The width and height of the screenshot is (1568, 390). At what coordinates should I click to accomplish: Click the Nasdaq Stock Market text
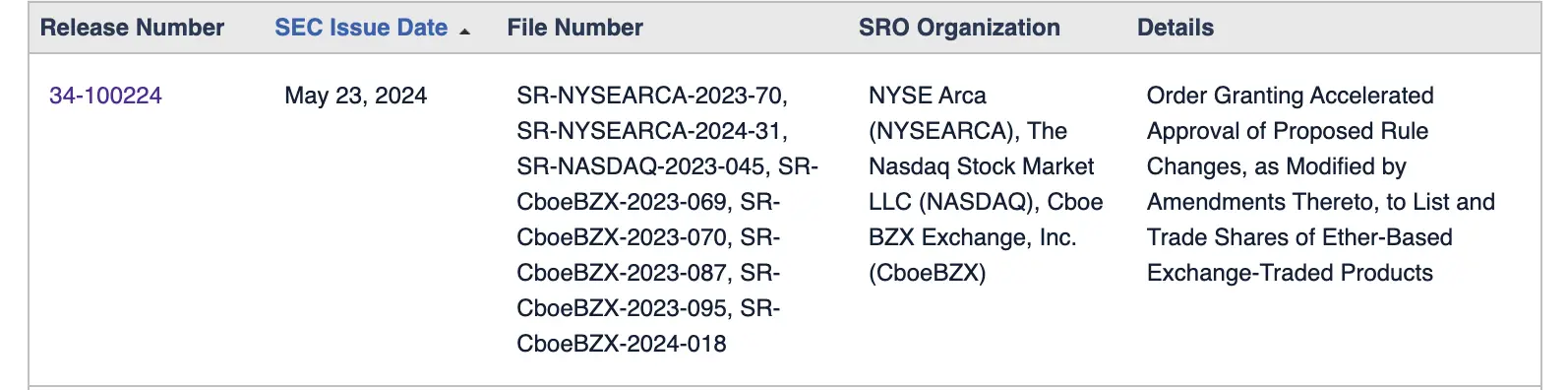pyautogui.click(x=982, y=166)
